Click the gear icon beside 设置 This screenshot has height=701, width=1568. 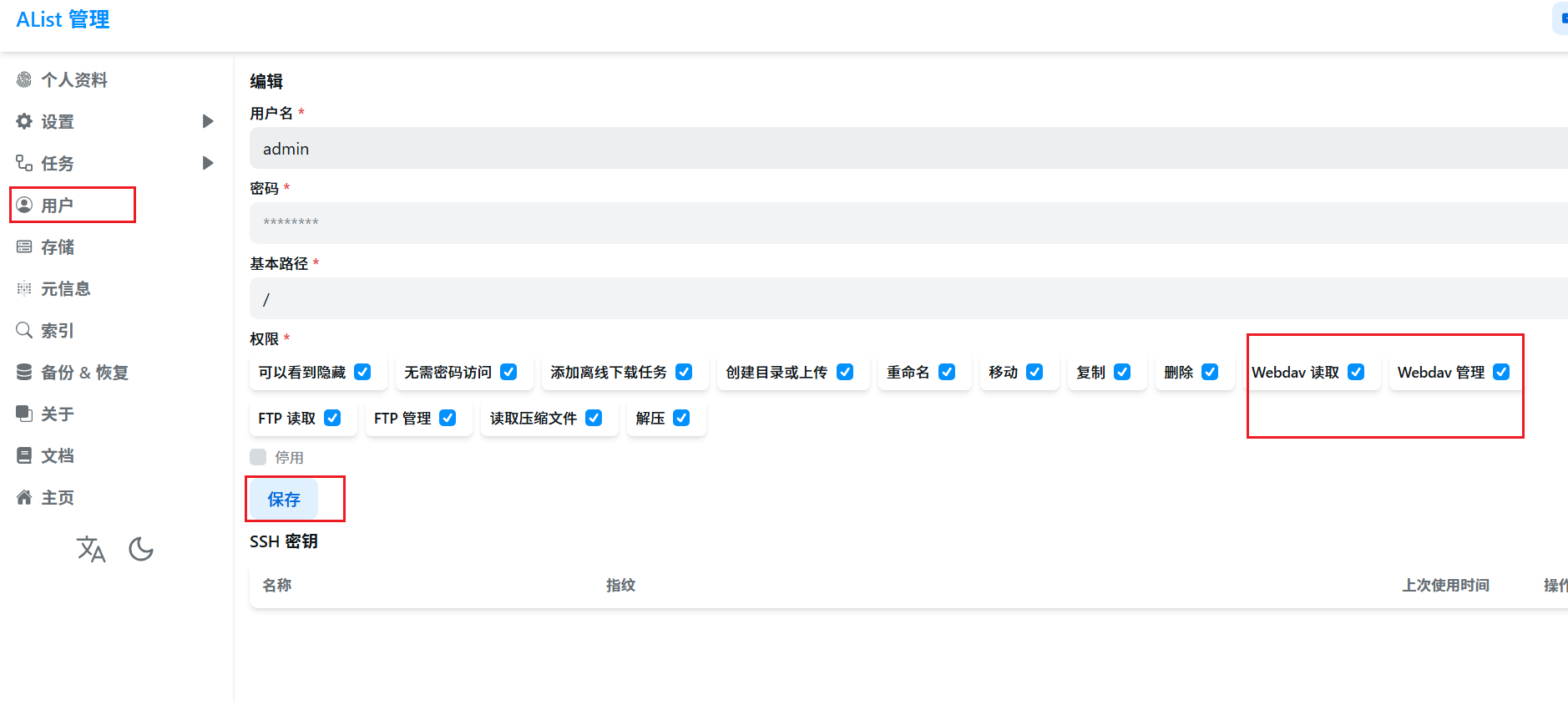coord(24,121)
